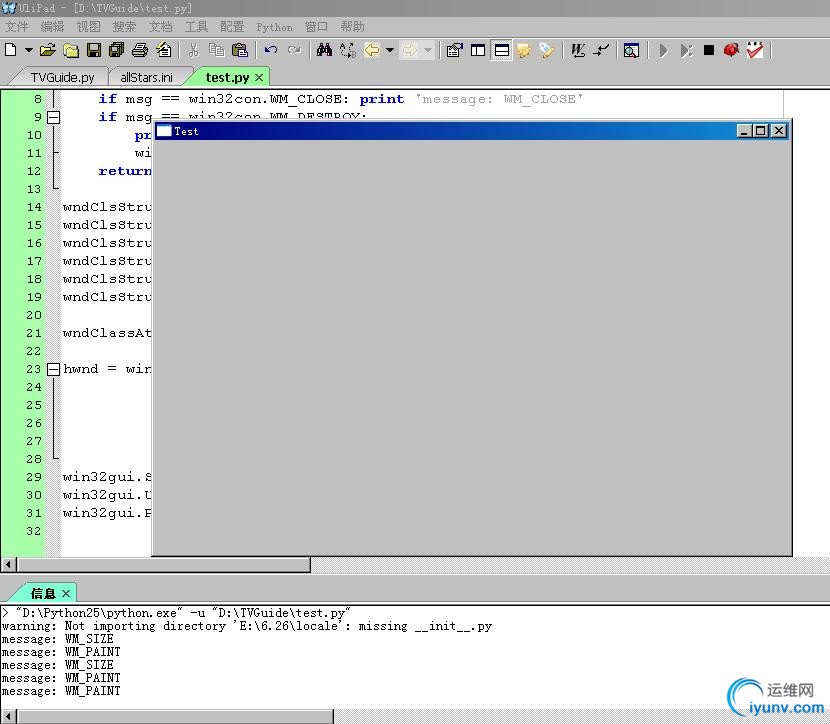Click the save all files icon
Screen dimensions: 830x724
point(116,50)
